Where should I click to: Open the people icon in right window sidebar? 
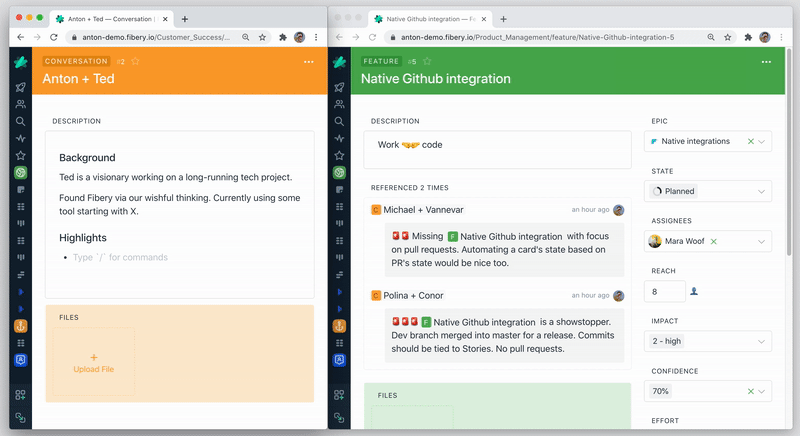pos(340,104)
